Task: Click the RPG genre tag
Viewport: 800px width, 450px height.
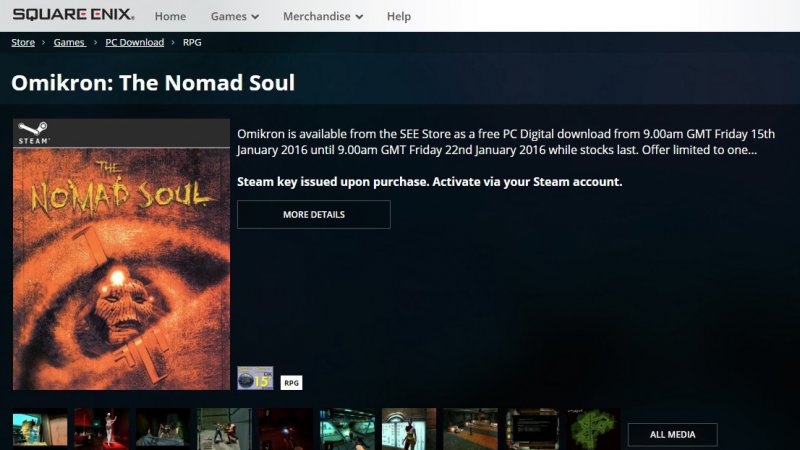Action: 291,383
